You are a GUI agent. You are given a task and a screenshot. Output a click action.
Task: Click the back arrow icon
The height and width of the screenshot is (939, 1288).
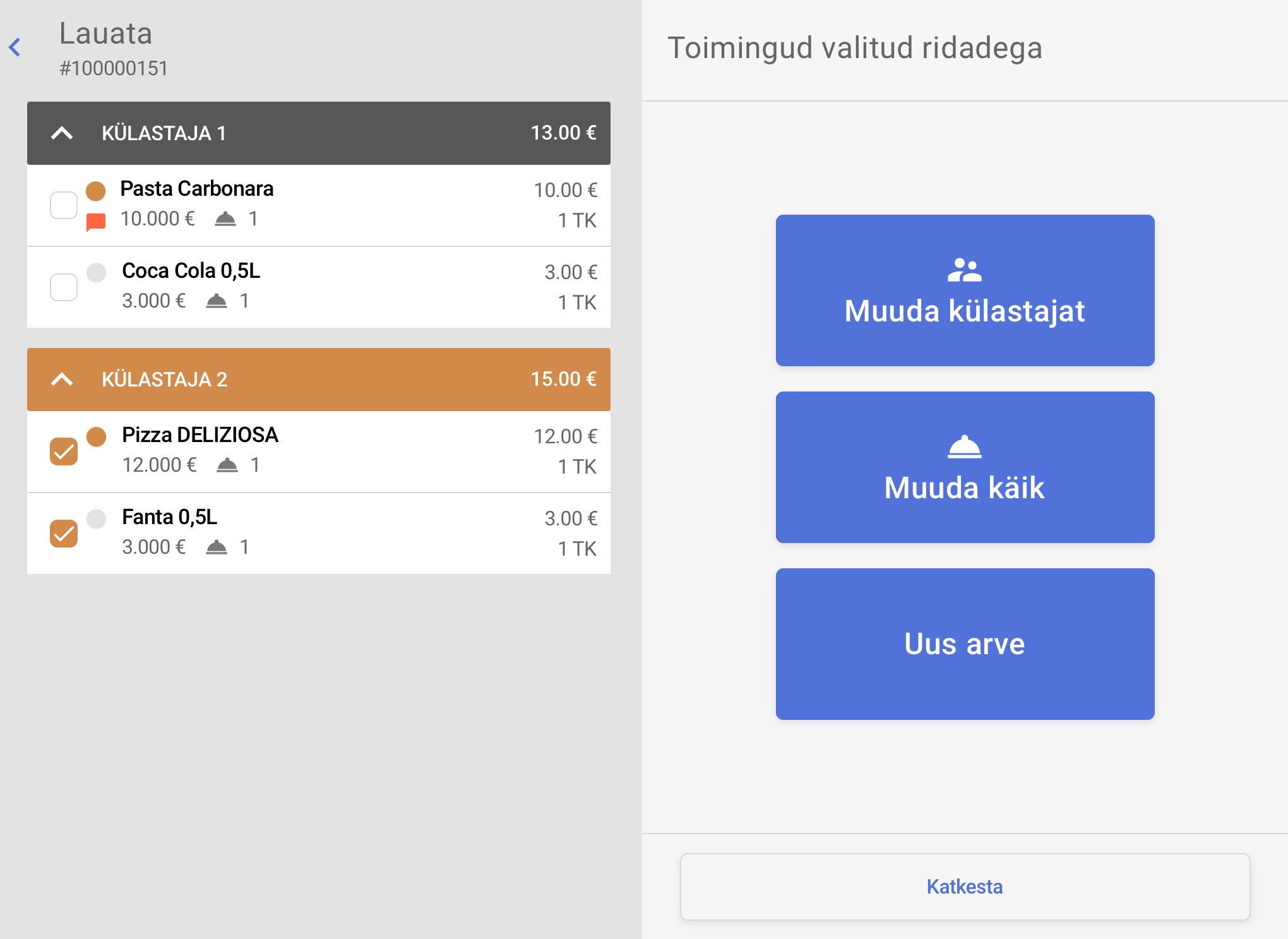tap(15, 47)
